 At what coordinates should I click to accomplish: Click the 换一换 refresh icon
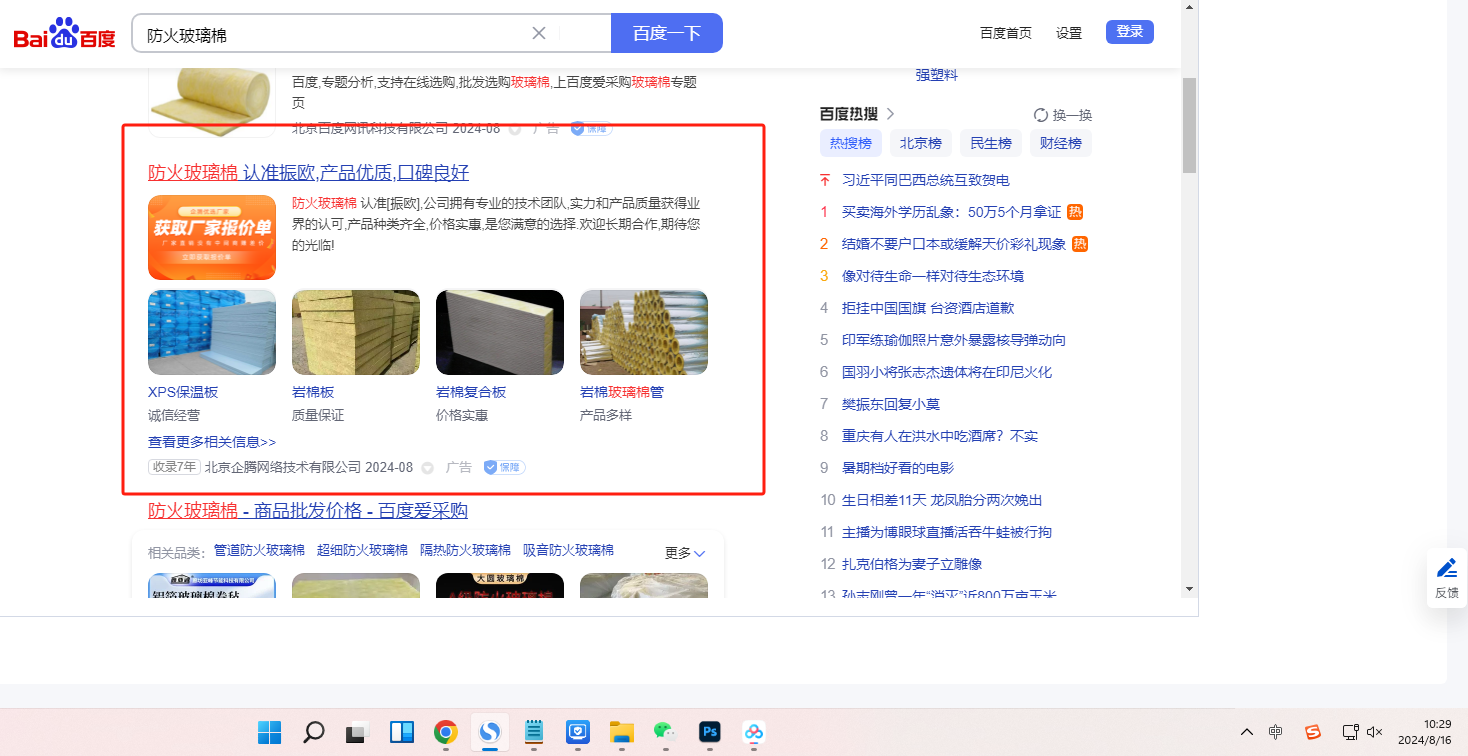tap(1041, 115)
